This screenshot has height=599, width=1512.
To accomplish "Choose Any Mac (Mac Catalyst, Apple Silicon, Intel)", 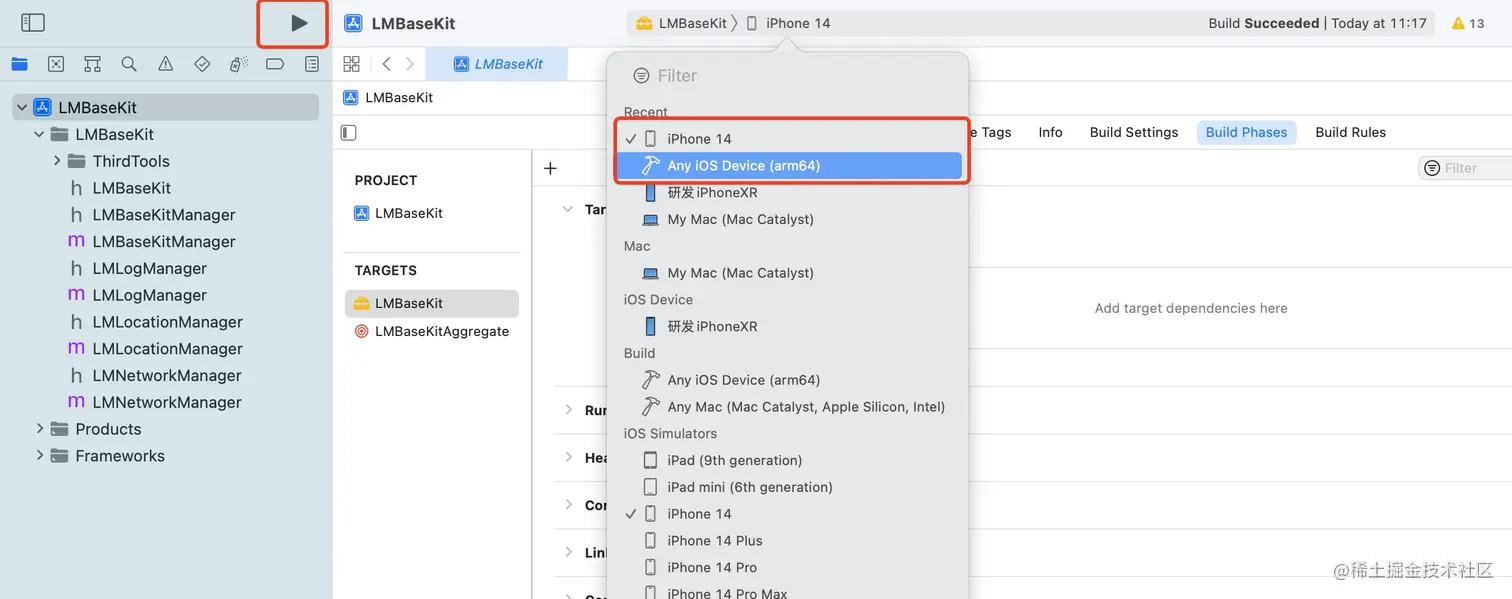I will pos(788,407).
